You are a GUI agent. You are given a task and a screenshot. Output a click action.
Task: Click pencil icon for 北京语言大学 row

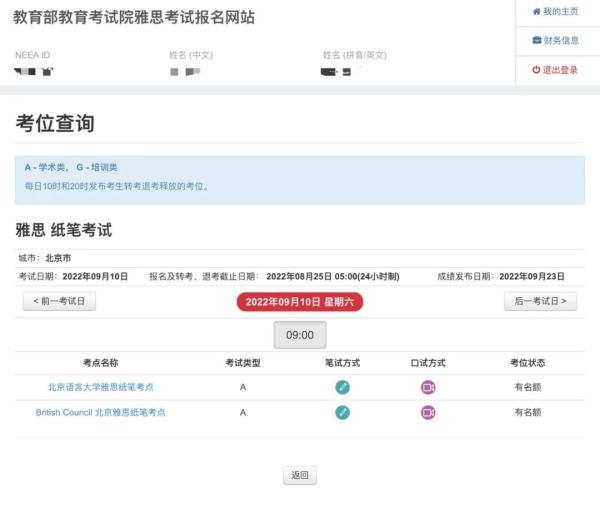(x=342, y=387)
